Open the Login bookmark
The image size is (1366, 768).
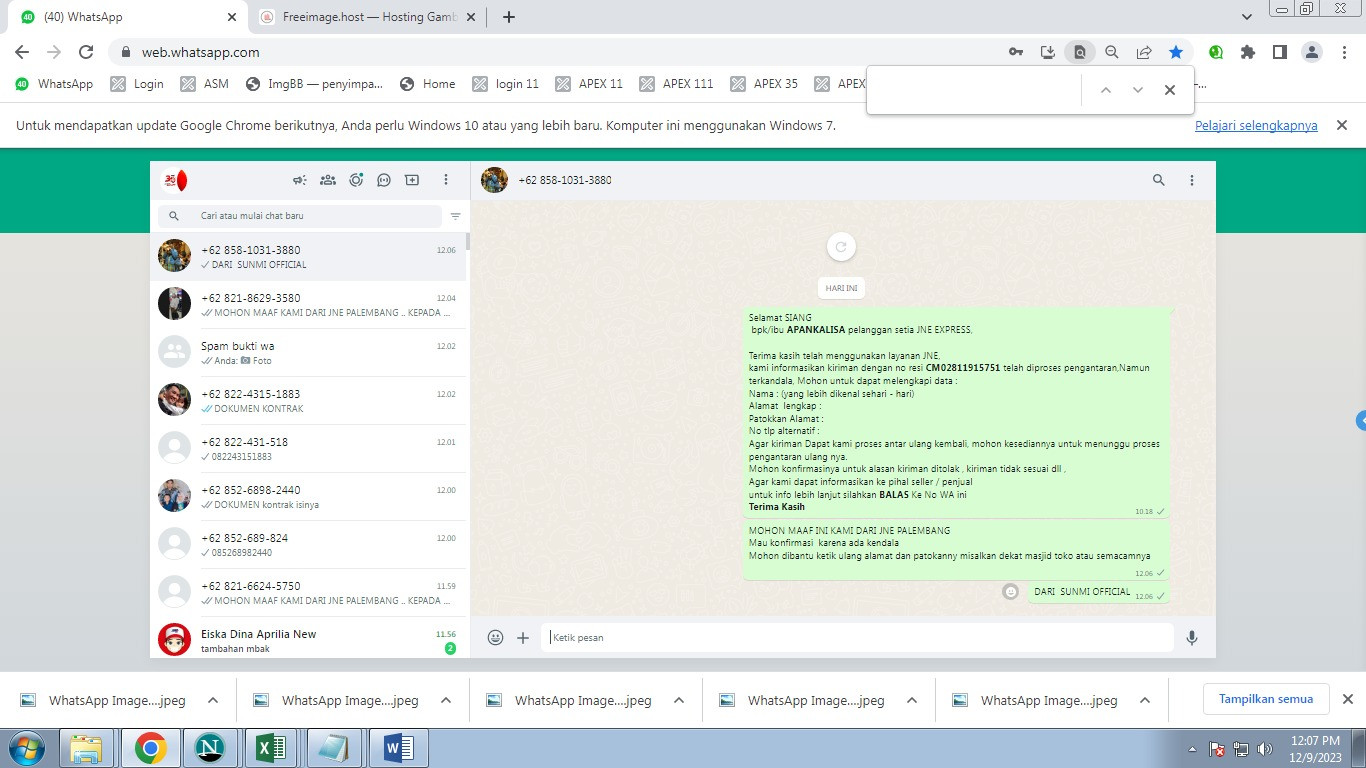(137, 84)
